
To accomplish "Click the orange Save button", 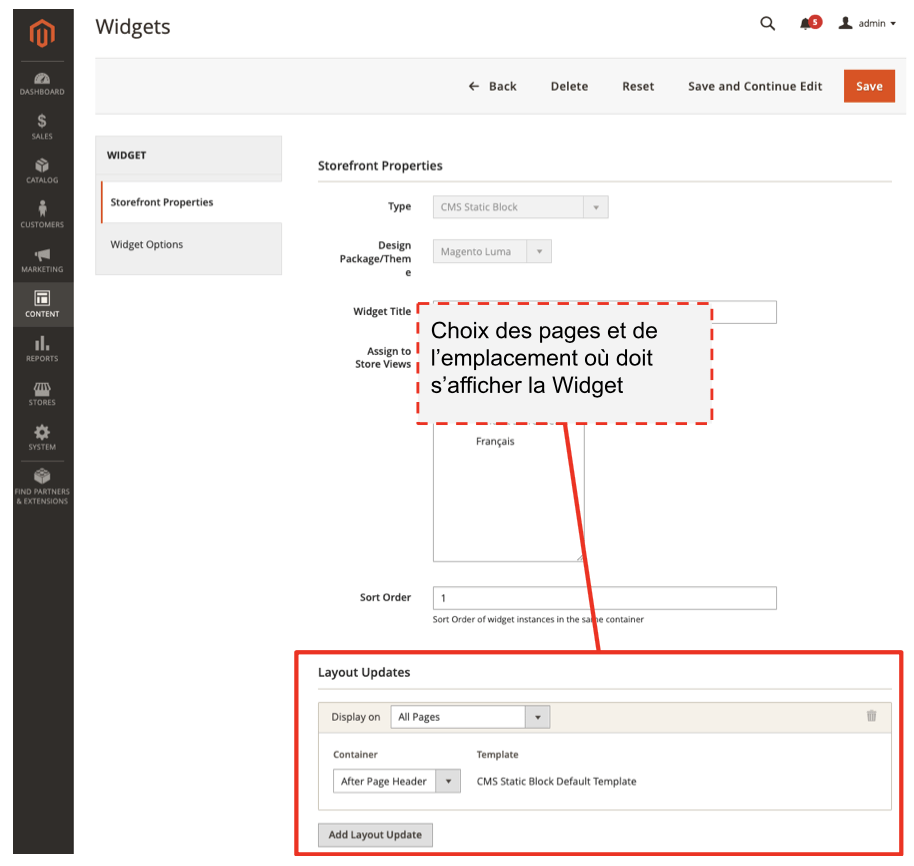I will 869,86.
